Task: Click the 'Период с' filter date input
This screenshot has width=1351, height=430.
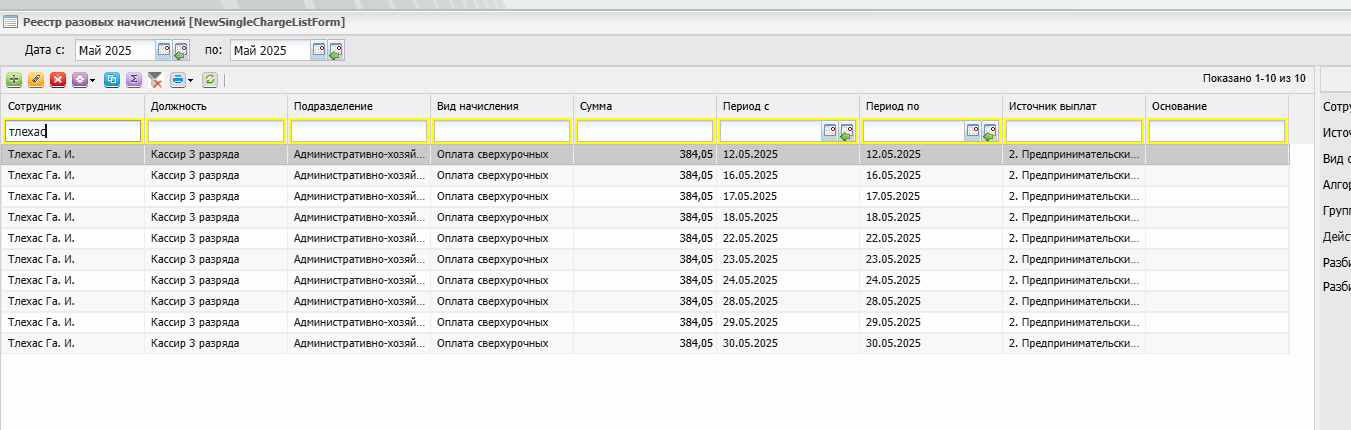Action: pyautogui.click(x=771, y=131)
